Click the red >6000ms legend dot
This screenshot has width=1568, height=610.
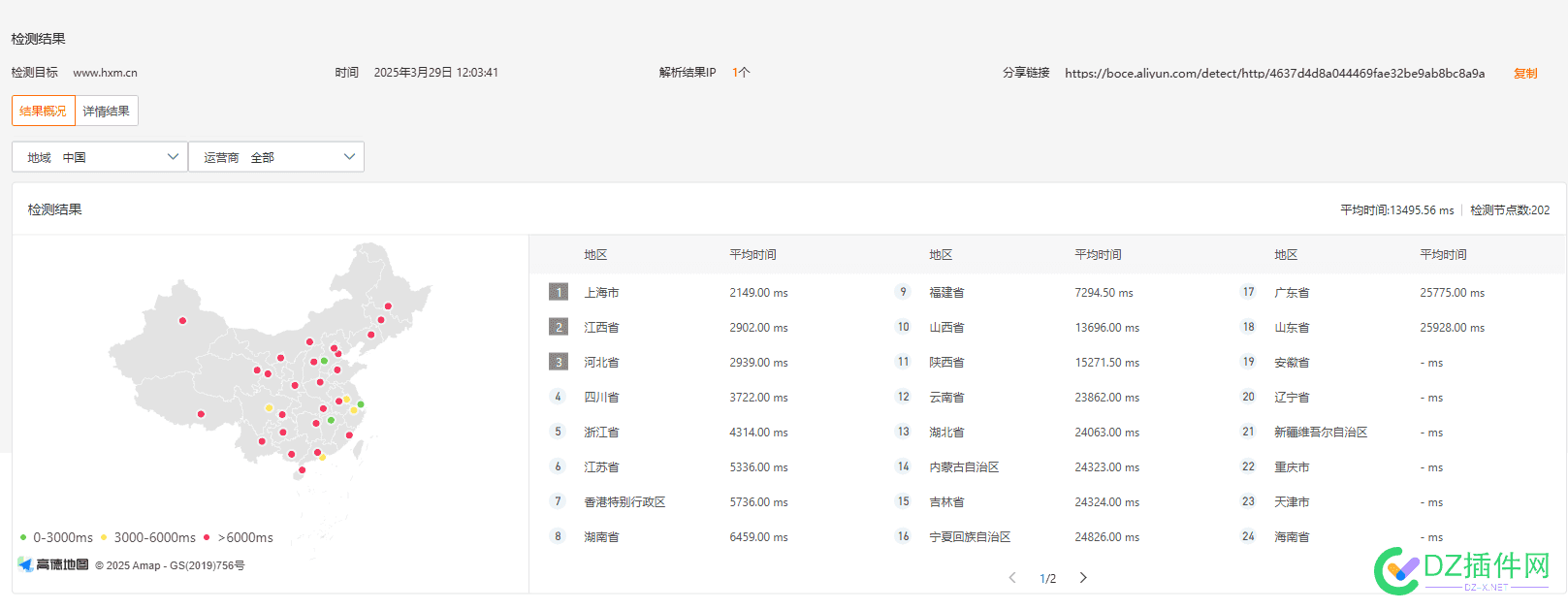[x=208, y=537]
